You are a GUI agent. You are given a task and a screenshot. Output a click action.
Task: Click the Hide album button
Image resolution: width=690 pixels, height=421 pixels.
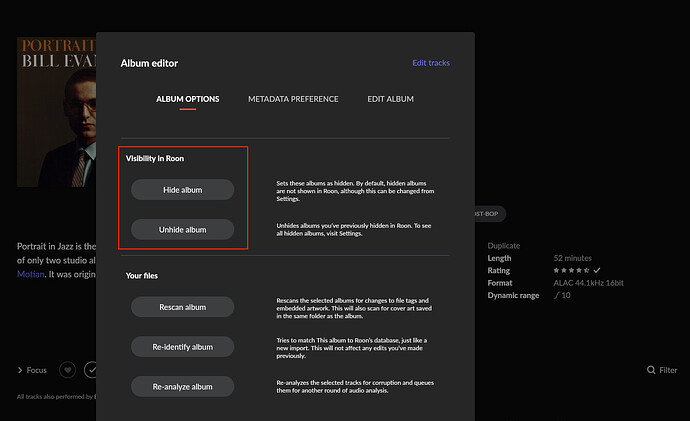click(183, 190)
